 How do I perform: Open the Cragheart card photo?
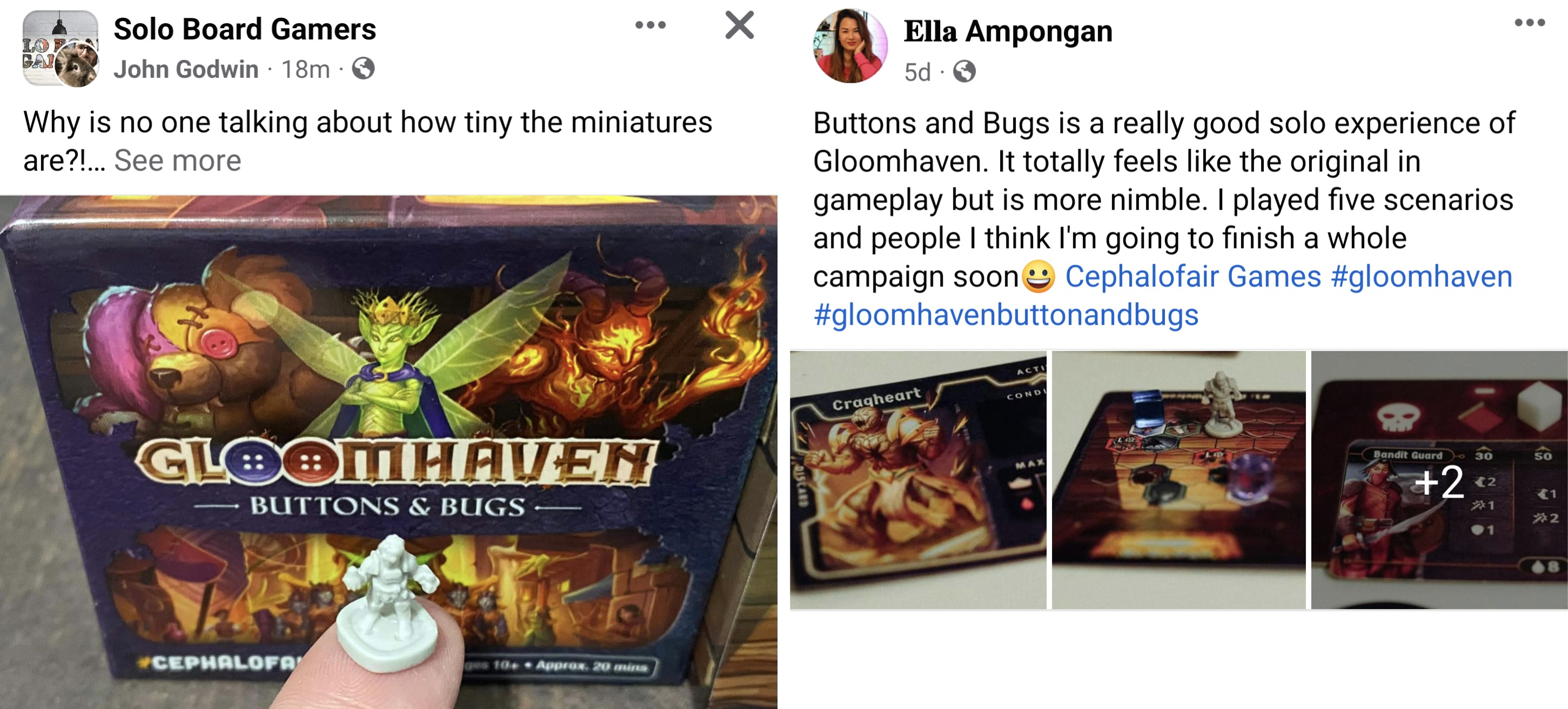[x=918, y=479]
